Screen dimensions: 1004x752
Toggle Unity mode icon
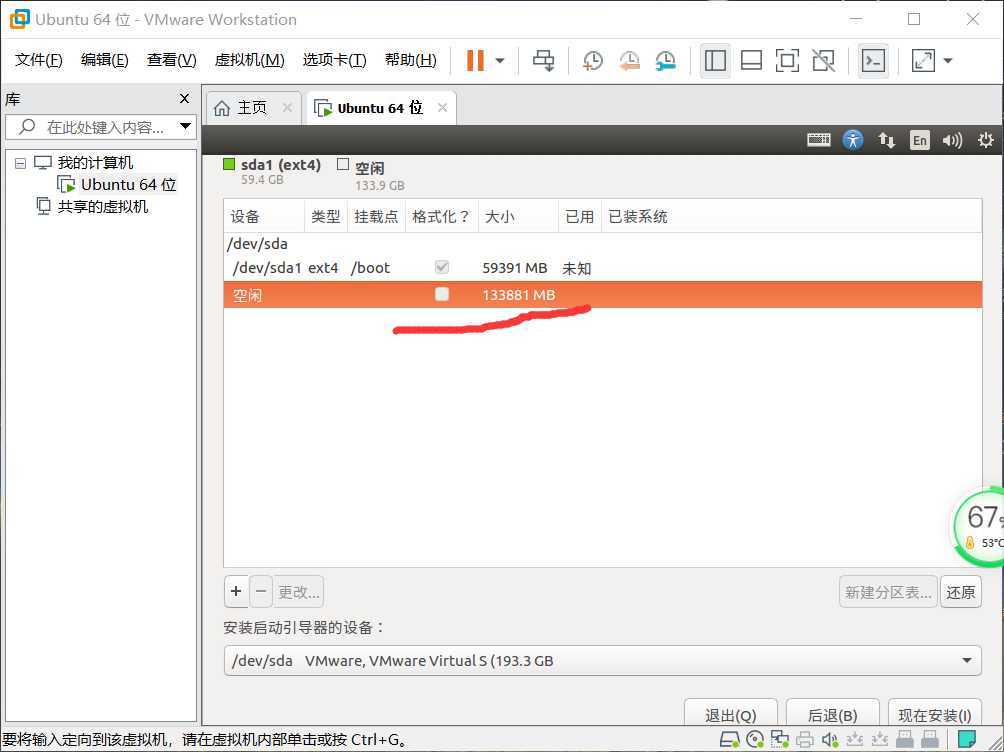pyautogui.click(x=823, y=61)
